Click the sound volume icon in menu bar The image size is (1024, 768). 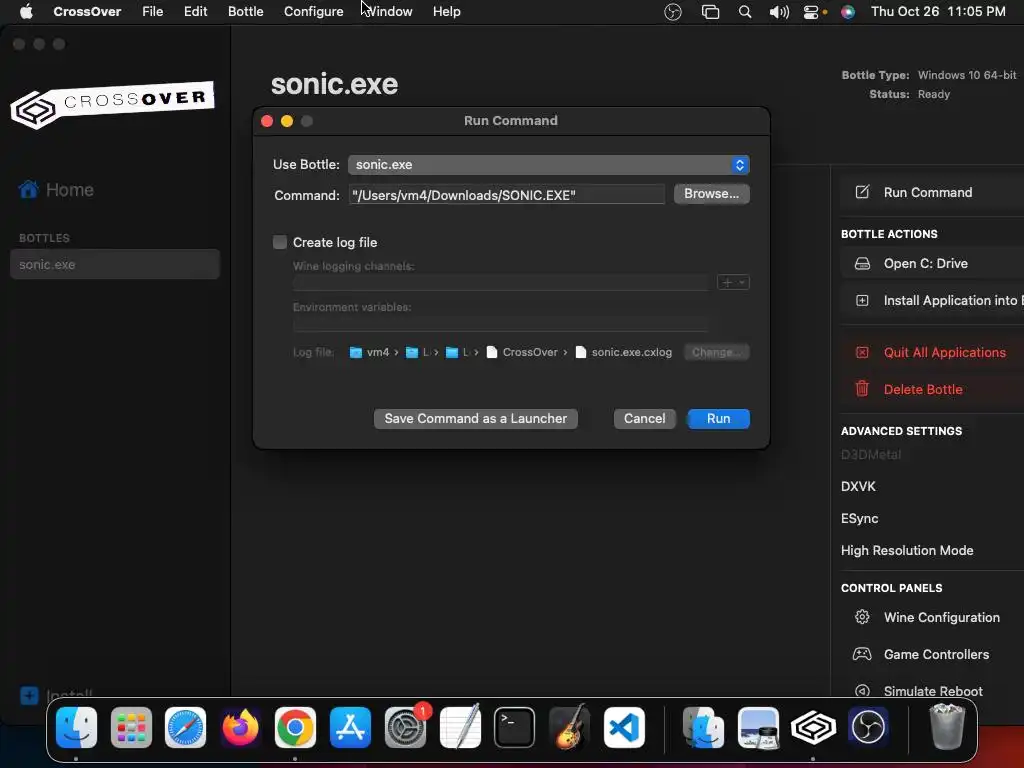[778, 12]
